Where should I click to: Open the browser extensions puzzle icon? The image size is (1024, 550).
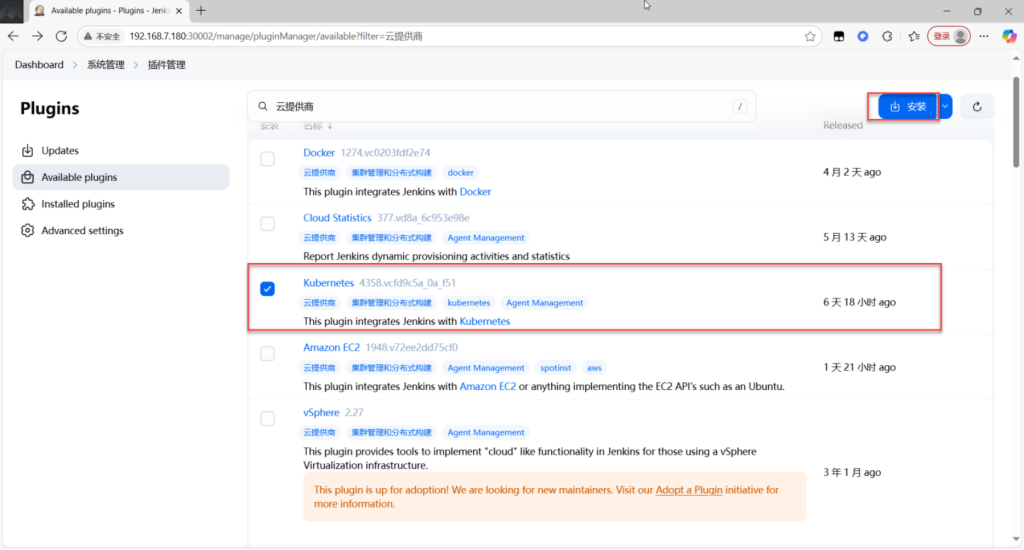click(887, 36)
